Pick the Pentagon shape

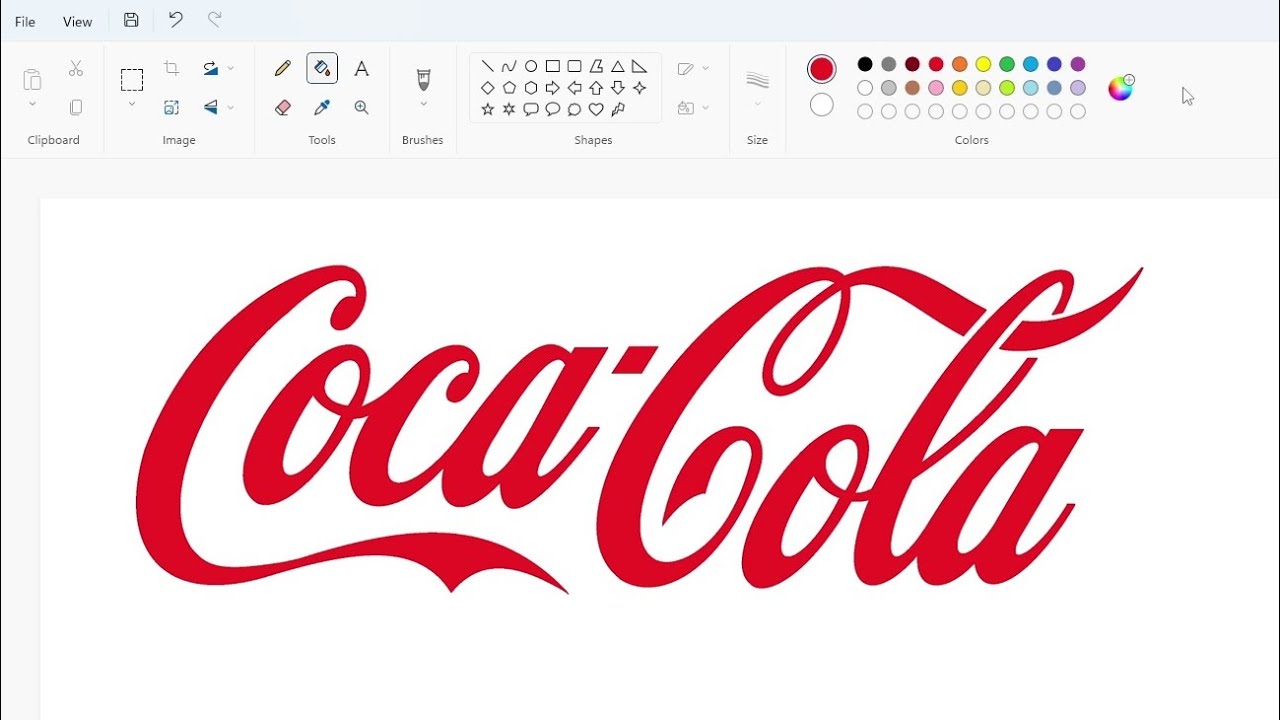(509, 88)
